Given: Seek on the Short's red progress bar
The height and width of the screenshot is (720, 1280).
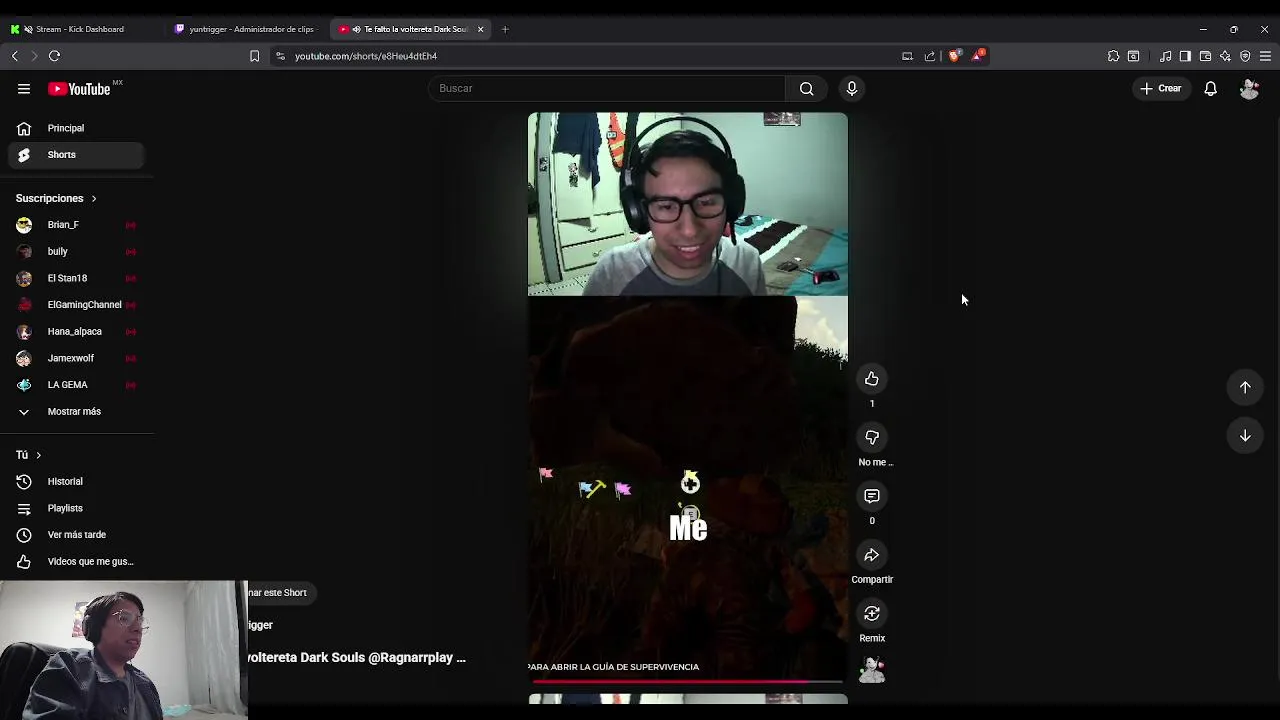Looking at the screenshot, I should pos(687,682).
